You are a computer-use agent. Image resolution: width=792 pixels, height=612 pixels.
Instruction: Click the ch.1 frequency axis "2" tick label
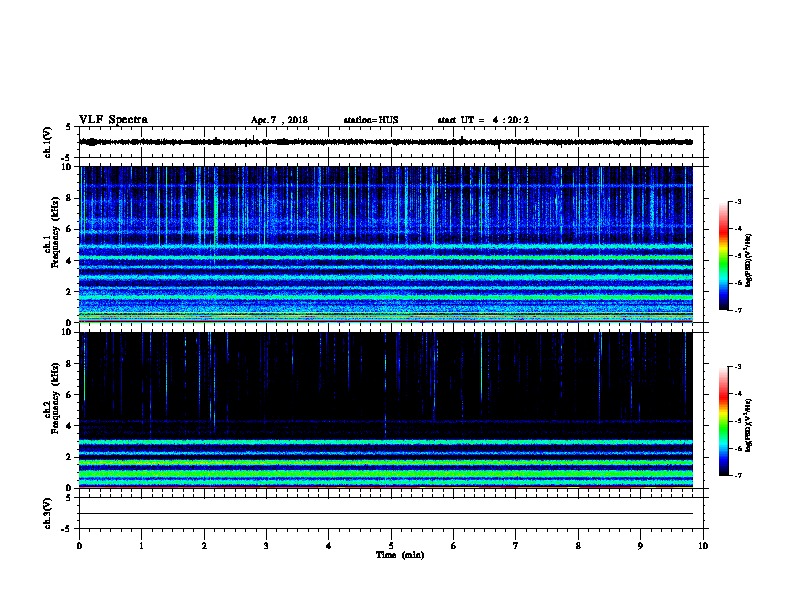coord(70,292)
